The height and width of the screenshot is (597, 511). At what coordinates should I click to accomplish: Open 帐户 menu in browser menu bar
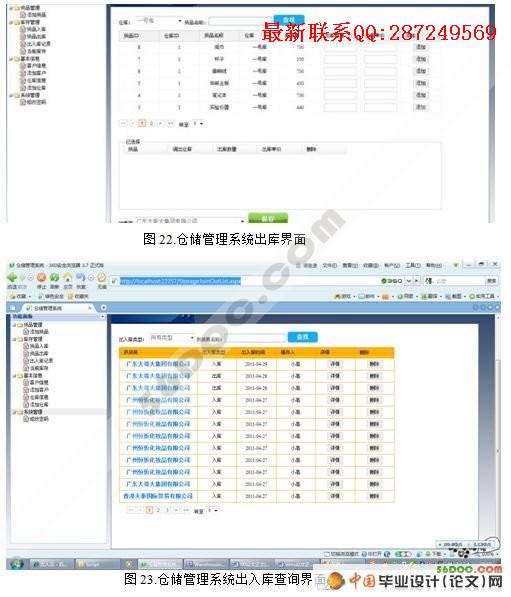[391, 265]
